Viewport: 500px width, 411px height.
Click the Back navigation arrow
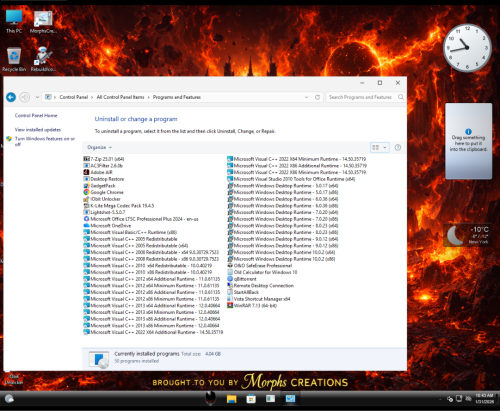11,97
